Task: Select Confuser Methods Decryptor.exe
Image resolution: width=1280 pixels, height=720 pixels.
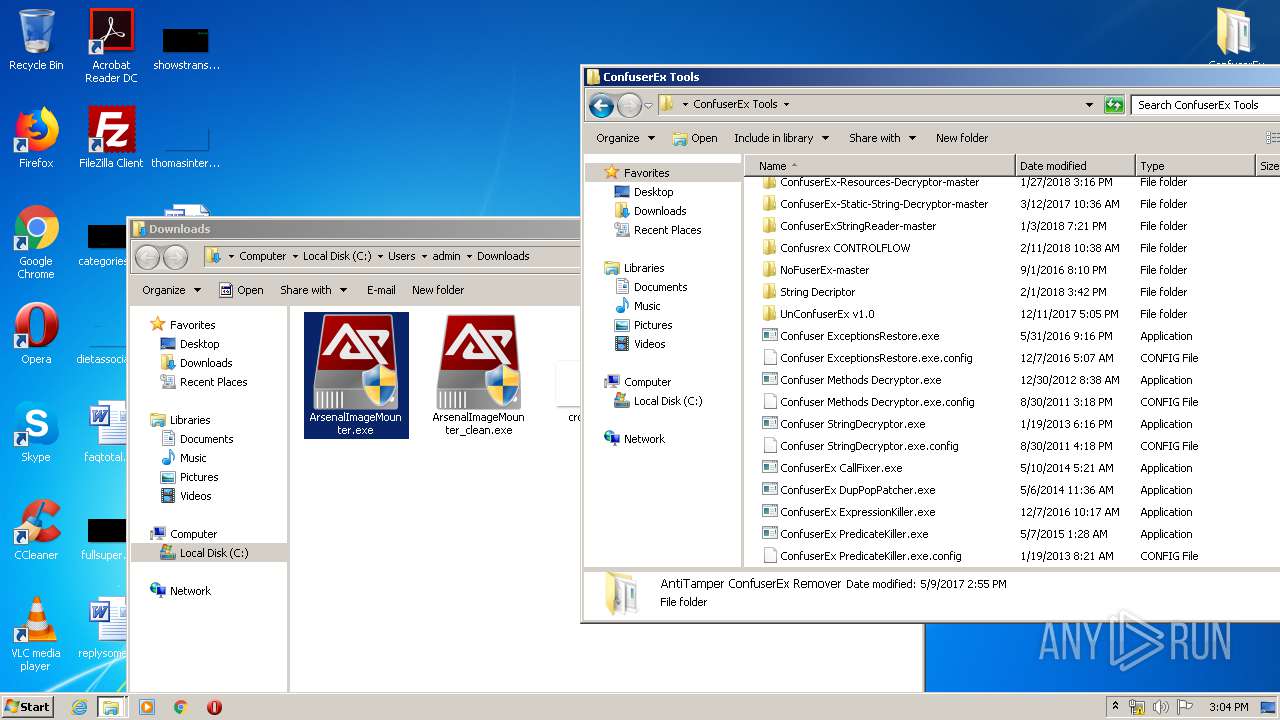Action: pyautogui.click(x=860, y=380)
